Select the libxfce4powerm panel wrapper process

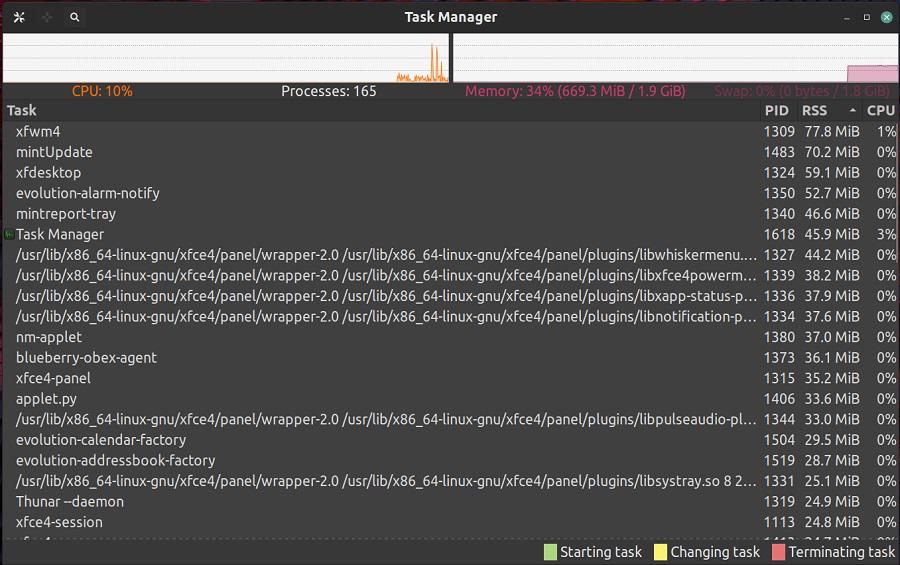(450, 276)
